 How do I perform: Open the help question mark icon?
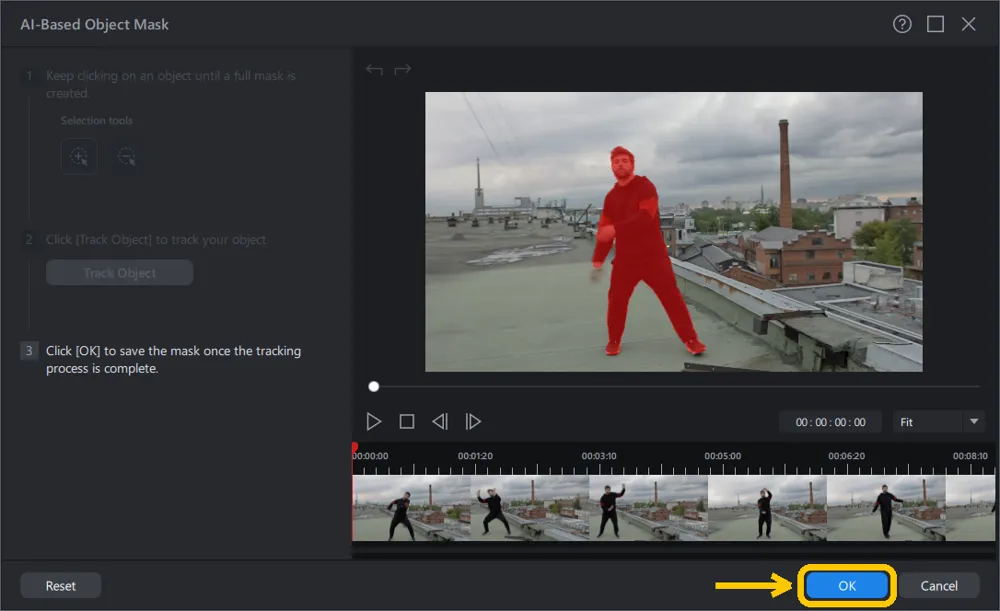coord(902,24)
